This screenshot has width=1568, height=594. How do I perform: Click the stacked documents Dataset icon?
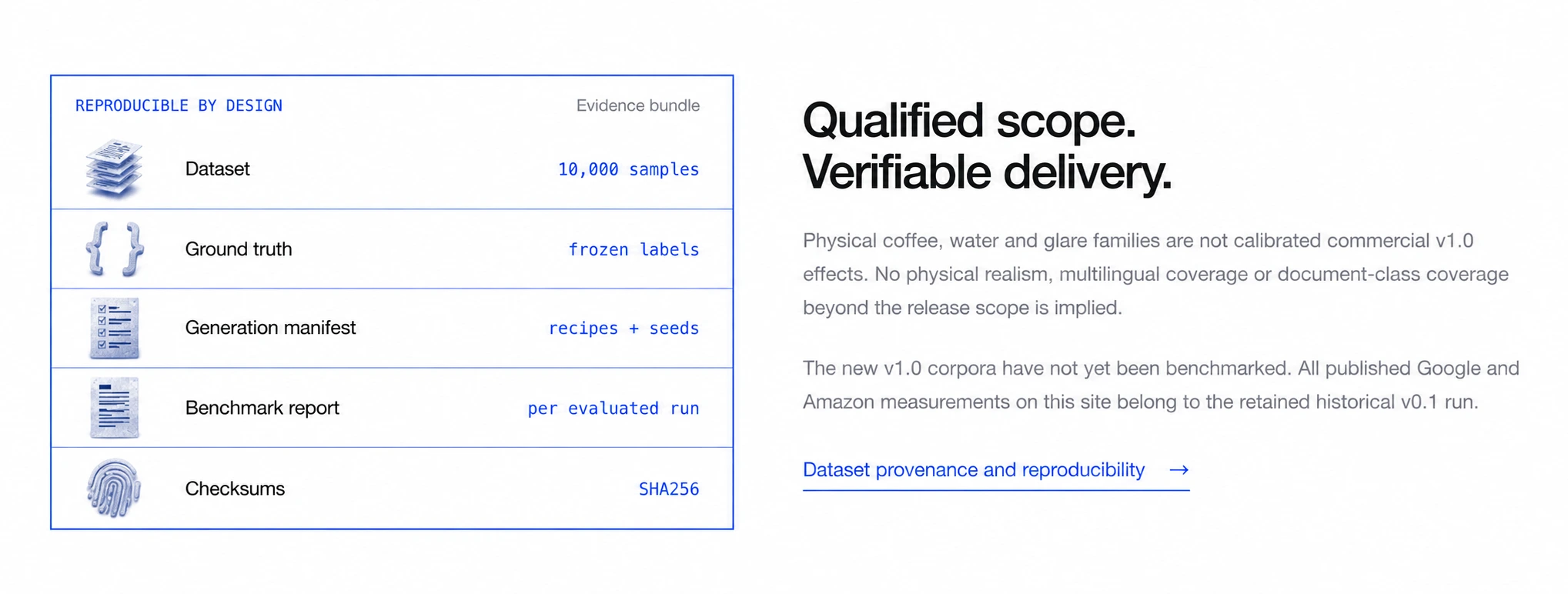click(114, 169)
